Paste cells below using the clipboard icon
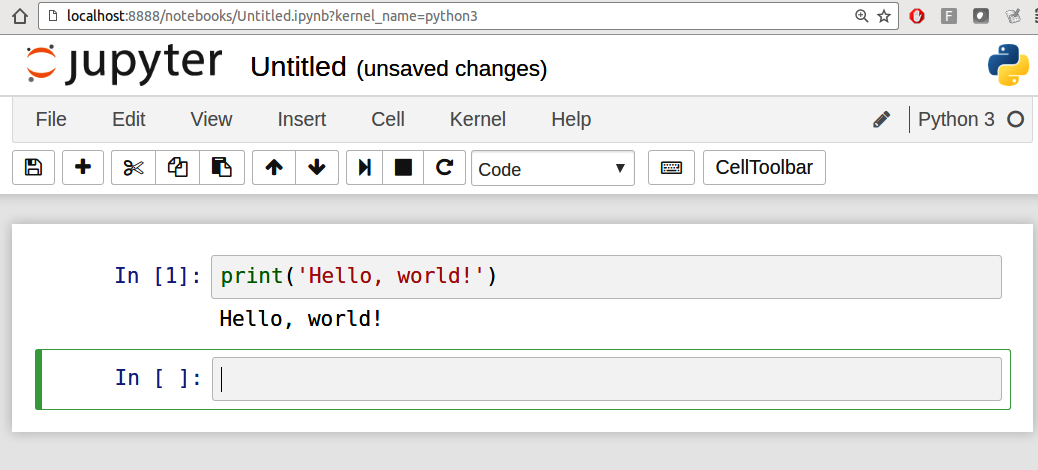 pos(222,168)
